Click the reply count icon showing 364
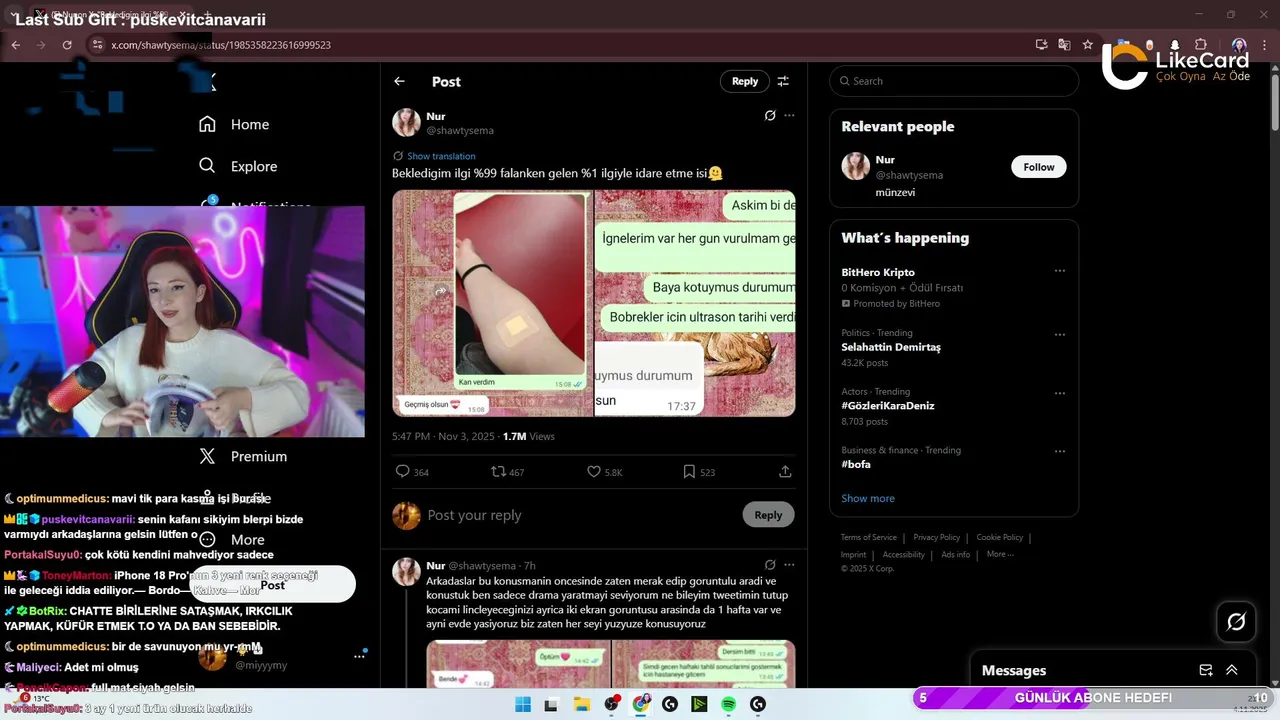Viewport: 1280px width, 720px height. click(403, 472)
